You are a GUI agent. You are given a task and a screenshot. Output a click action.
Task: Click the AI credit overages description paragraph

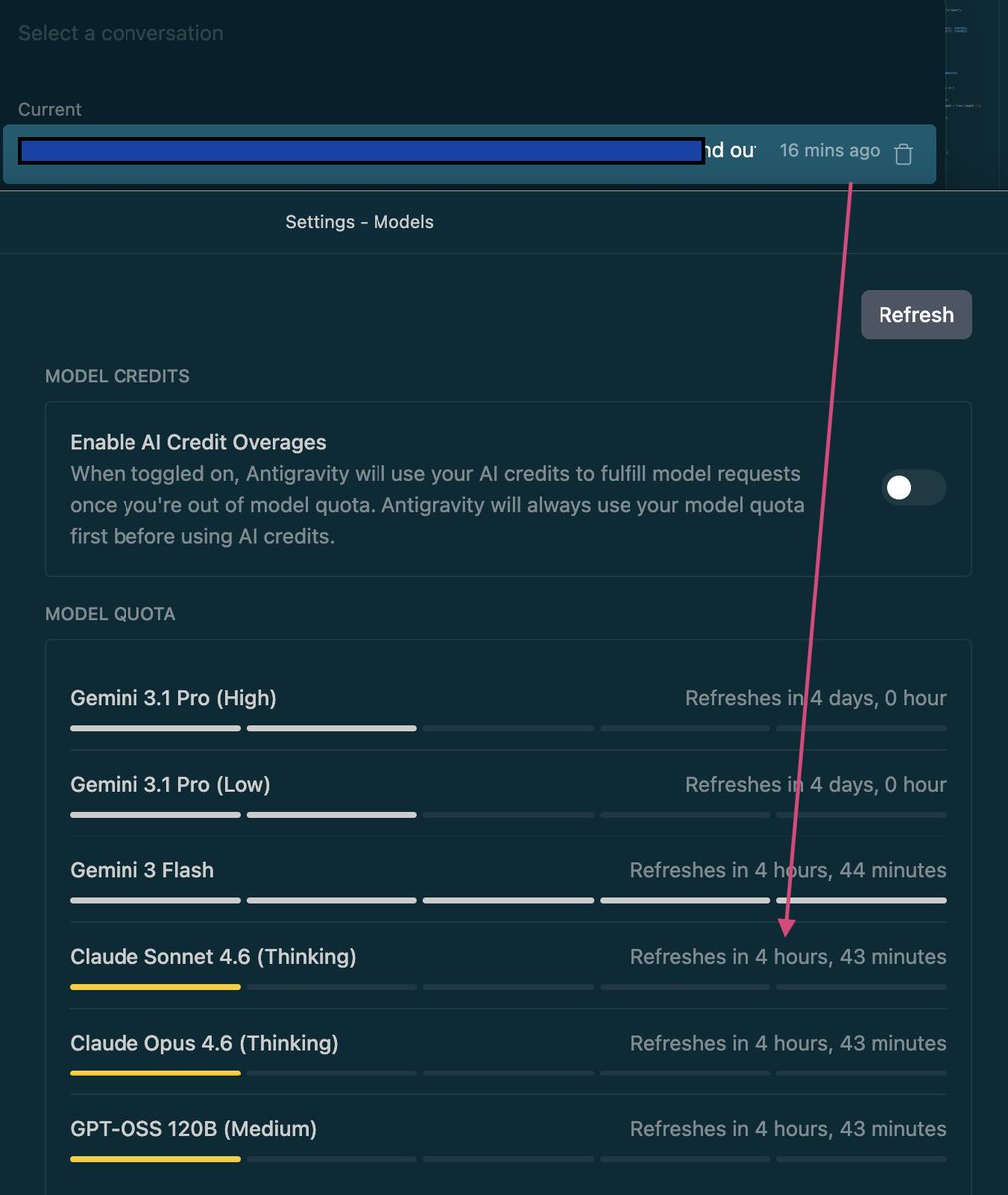(437, 505)
